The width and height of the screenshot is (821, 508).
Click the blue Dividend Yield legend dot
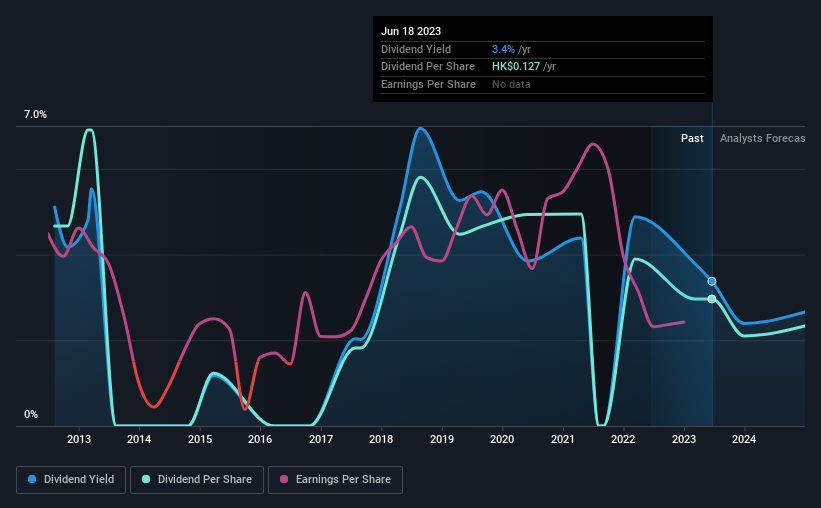pyautogui.click(x=32, y=479)
